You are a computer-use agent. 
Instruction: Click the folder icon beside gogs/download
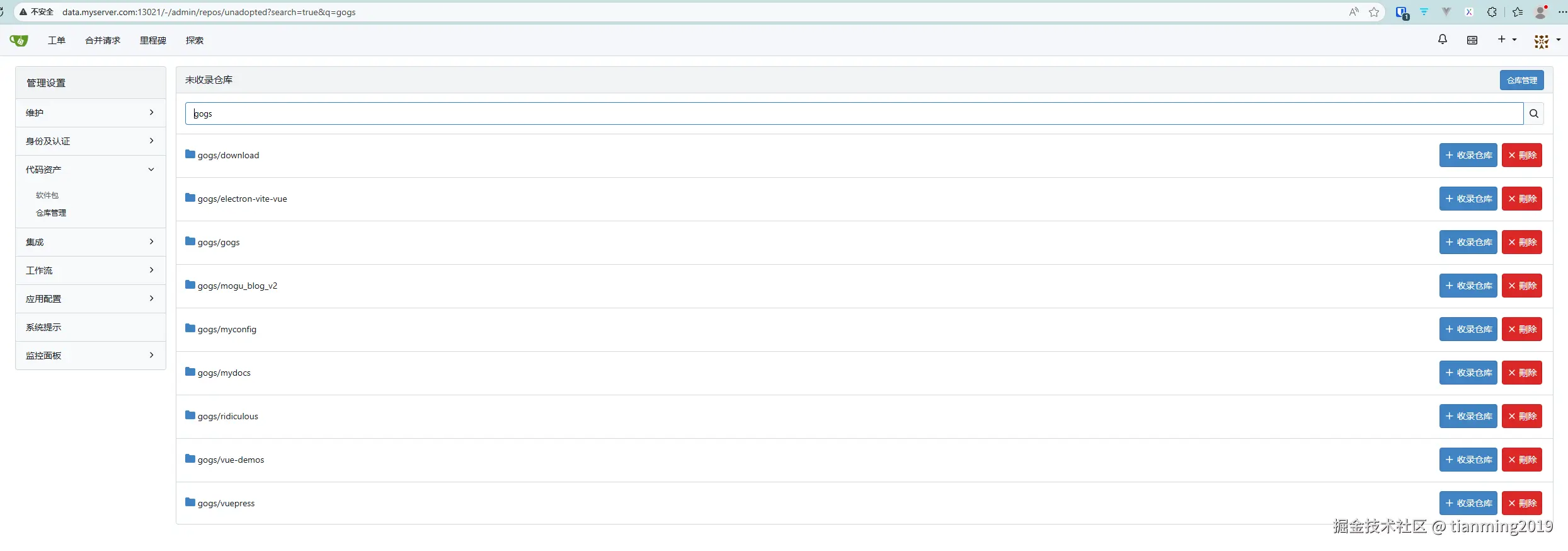point(190,154)
